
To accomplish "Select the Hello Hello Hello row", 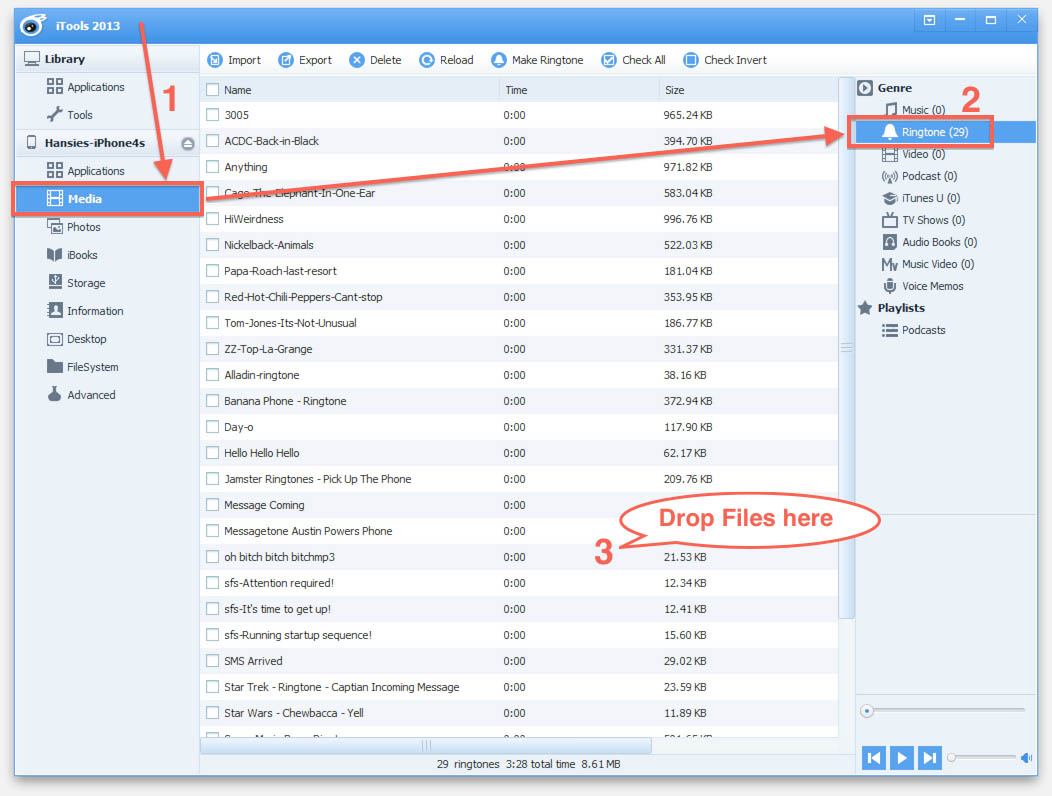I will (x=519, y=453).
